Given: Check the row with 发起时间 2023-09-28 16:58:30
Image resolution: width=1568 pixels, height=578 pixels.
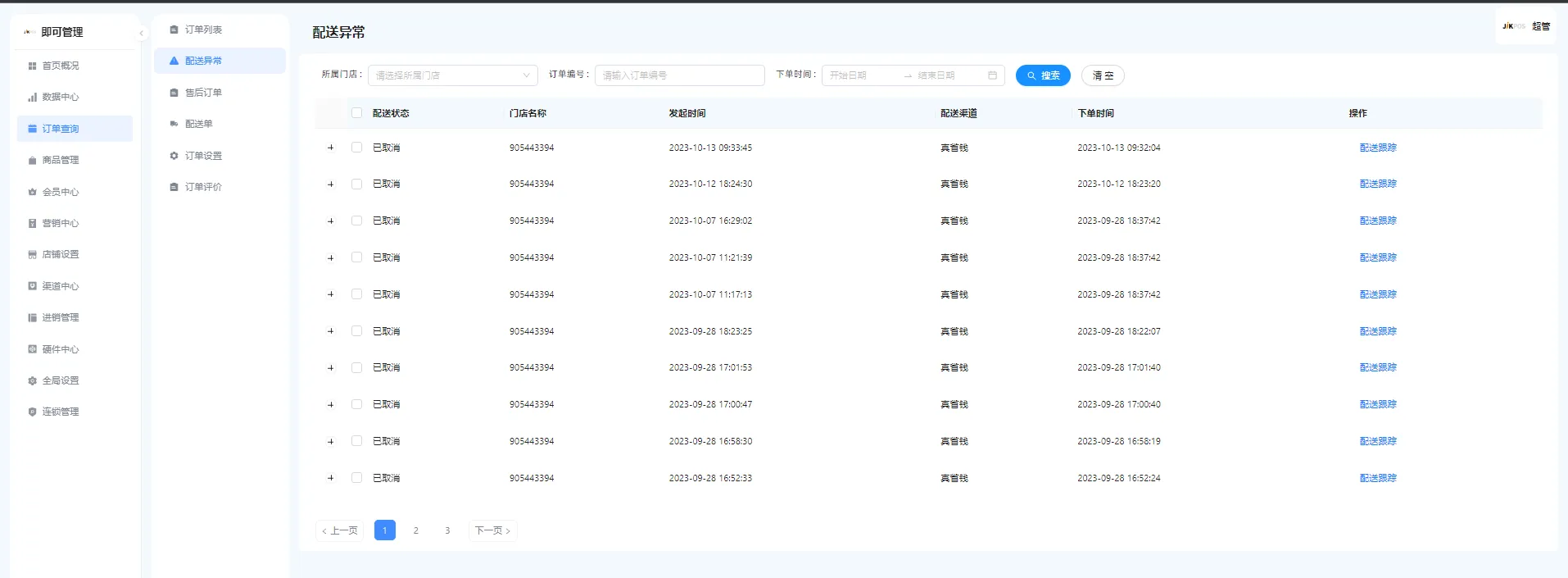Looking at the screenshot, I should (x=356, y=441).
